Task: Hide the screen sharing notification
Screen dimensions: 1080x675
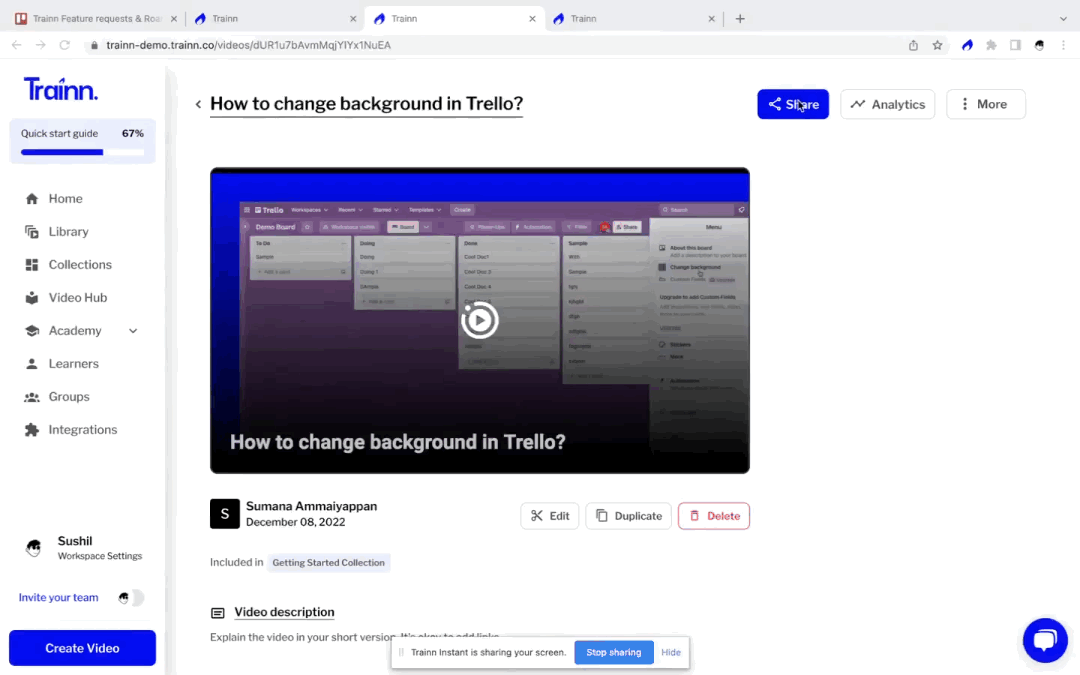Action: pyautogui.click(x=670, y=652)
